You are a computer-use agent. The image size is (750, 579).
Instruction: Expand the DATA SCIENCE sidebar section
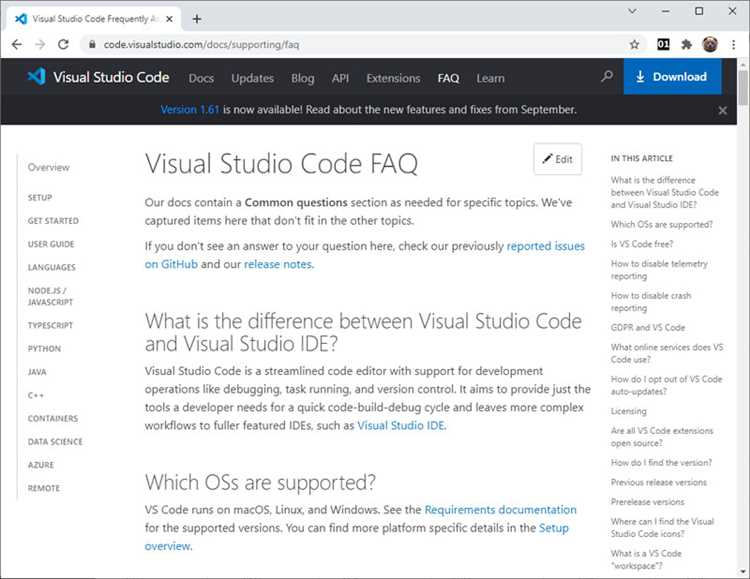point(55,442)
